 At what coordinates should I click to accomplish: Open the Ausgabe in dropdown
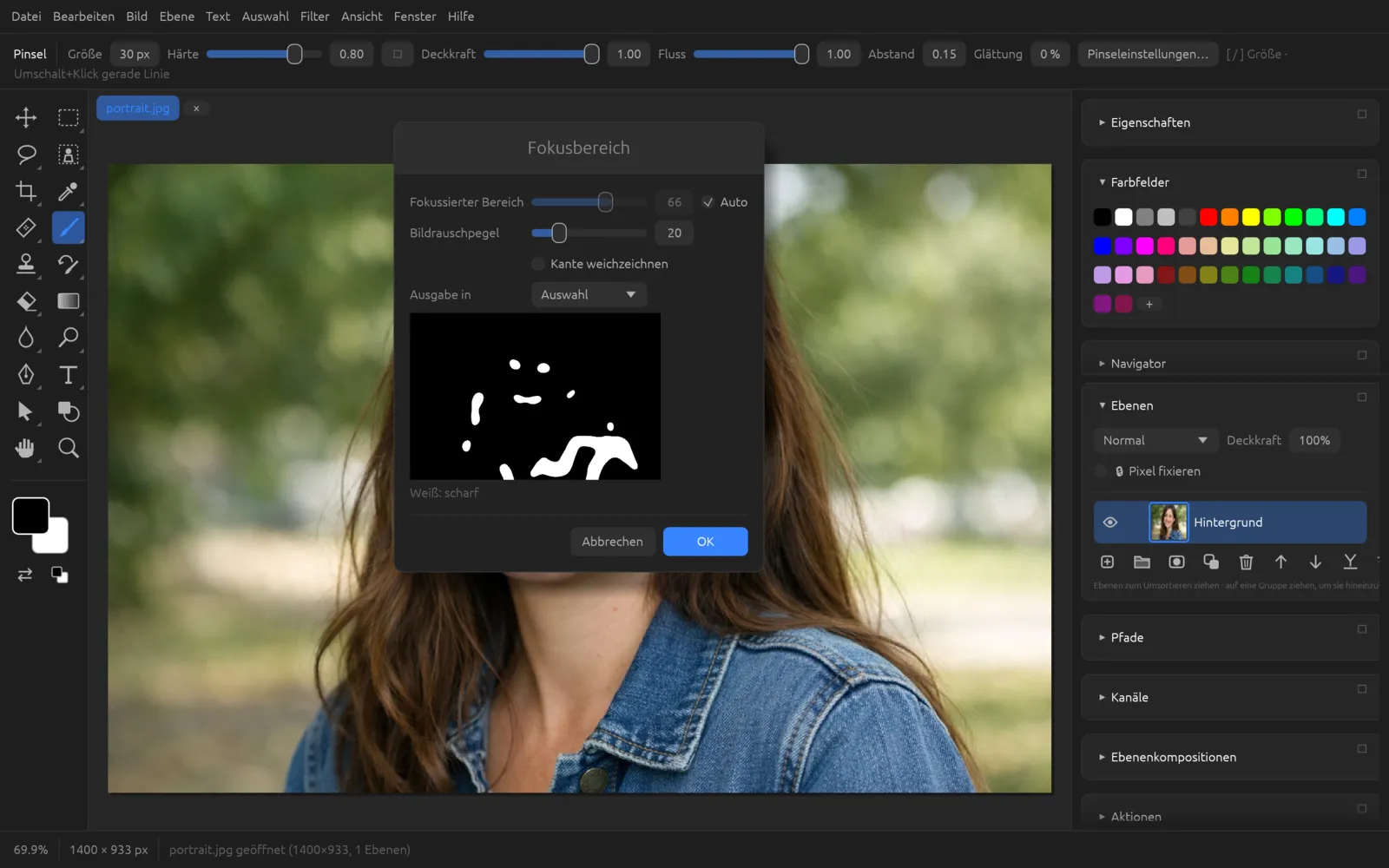(589, 295)
